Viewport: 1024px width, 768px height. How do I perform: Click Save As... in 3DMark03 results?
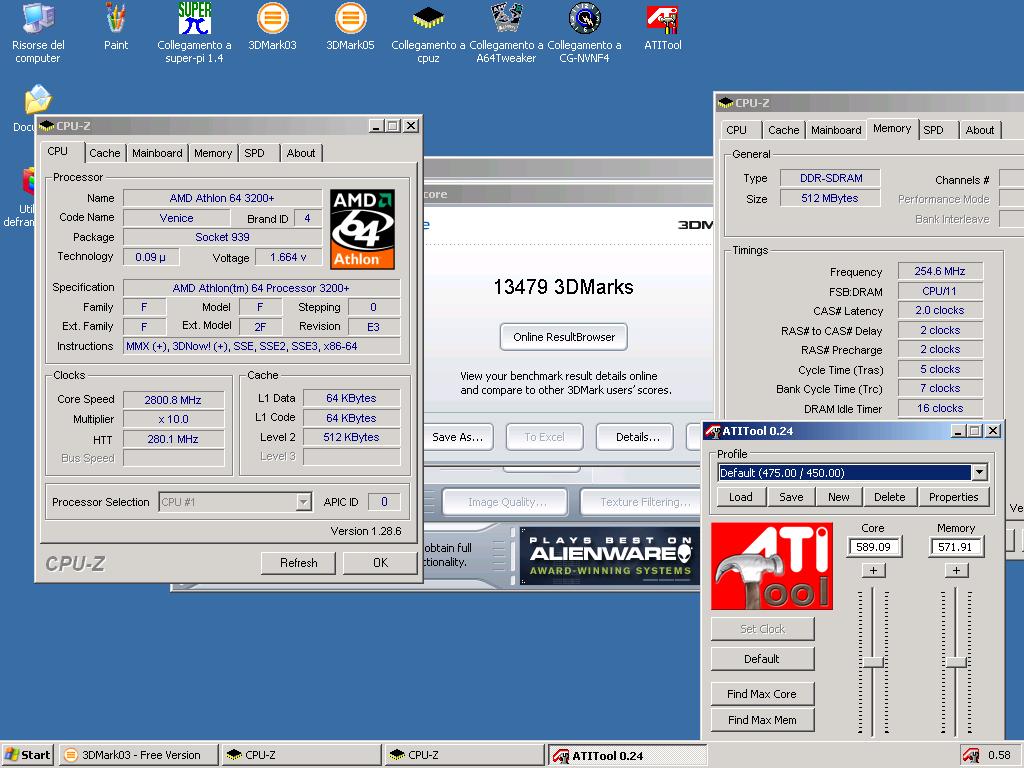(x=458, y=437)
